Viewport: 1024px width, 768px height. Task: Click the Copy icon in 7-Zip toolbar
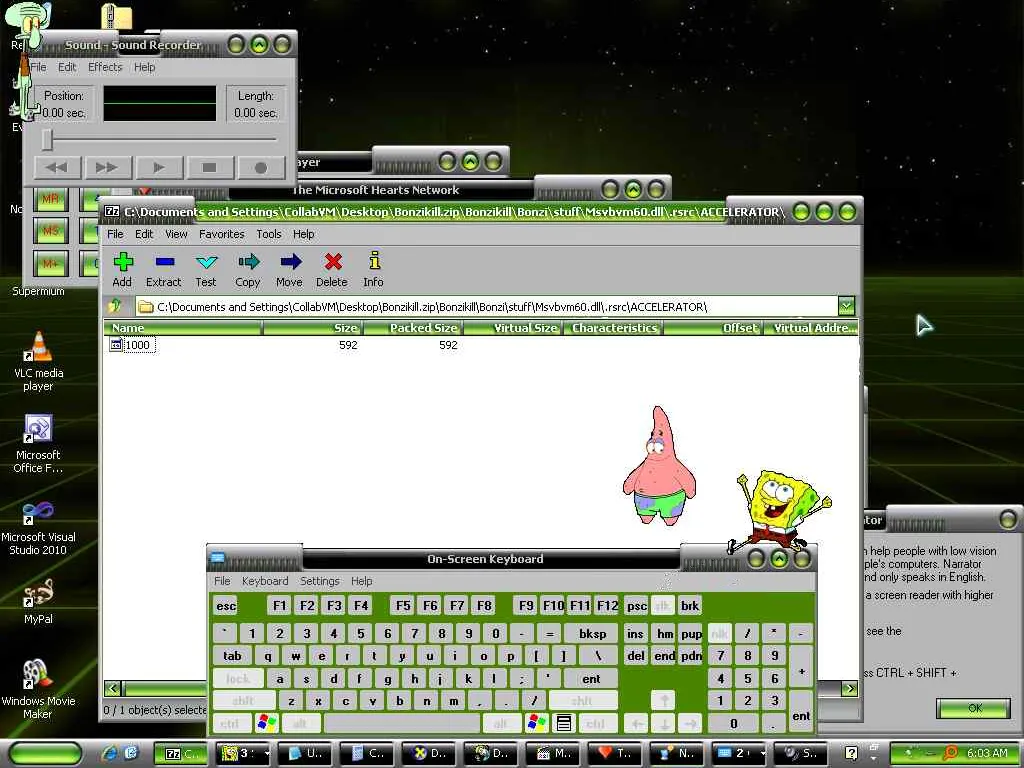point(248,269)
